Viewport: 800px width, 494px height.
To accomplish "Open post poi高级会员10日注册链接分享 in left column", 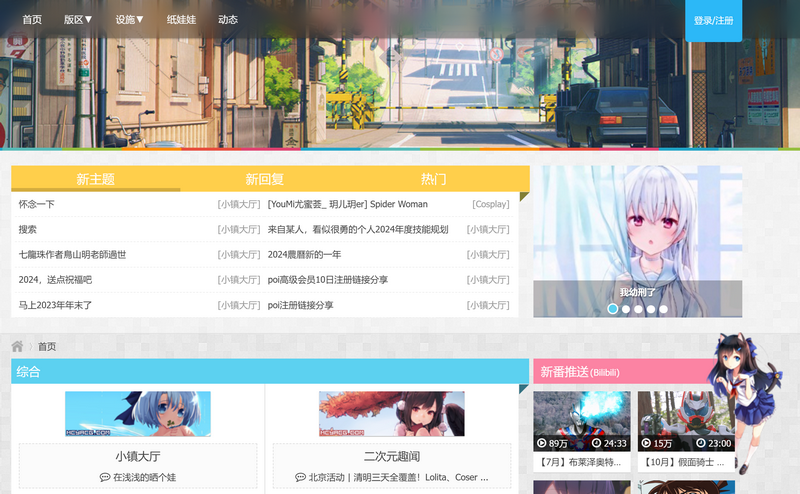I will [x=328, y=280].
